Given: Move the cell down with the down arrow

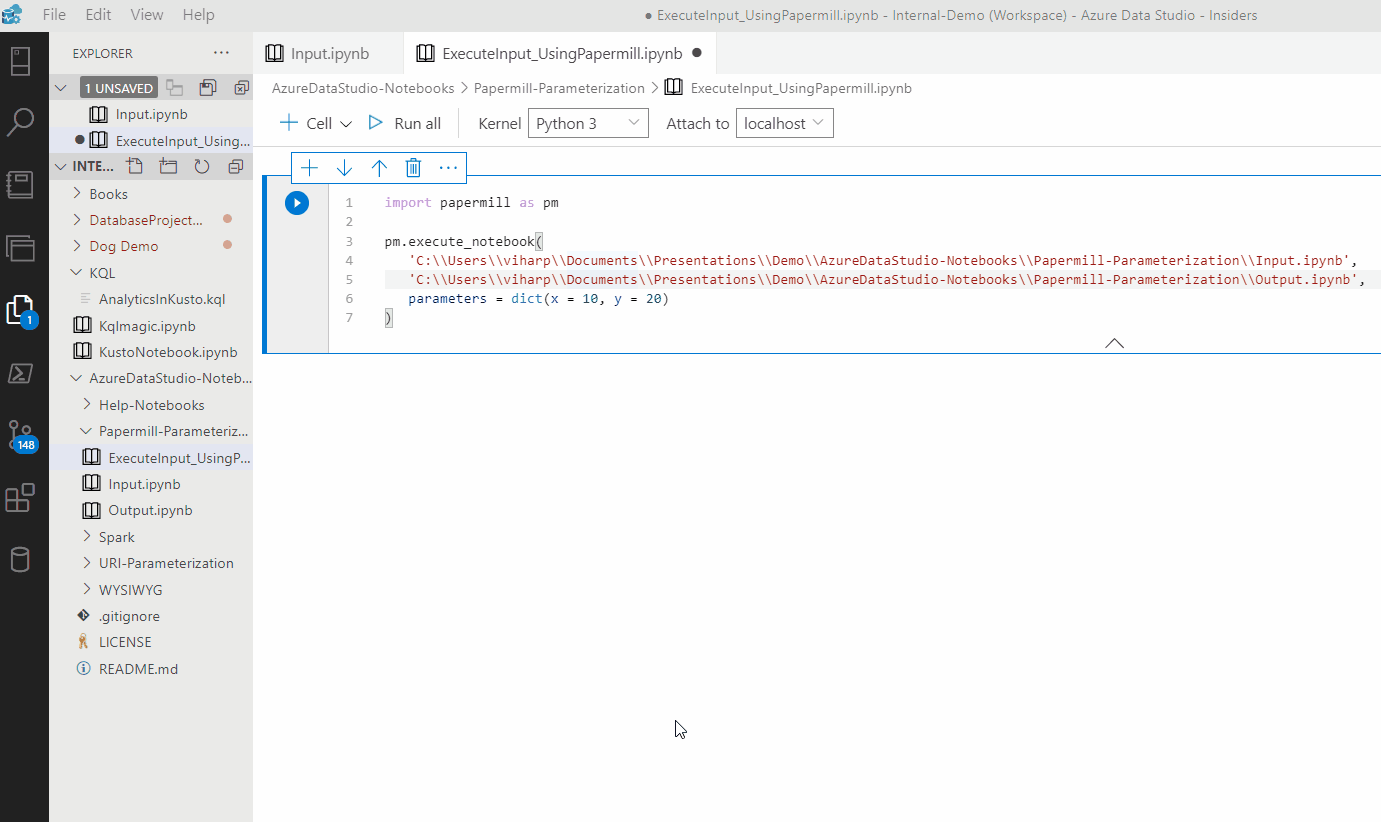Looking at the screenshot, I should coord(344,167).
